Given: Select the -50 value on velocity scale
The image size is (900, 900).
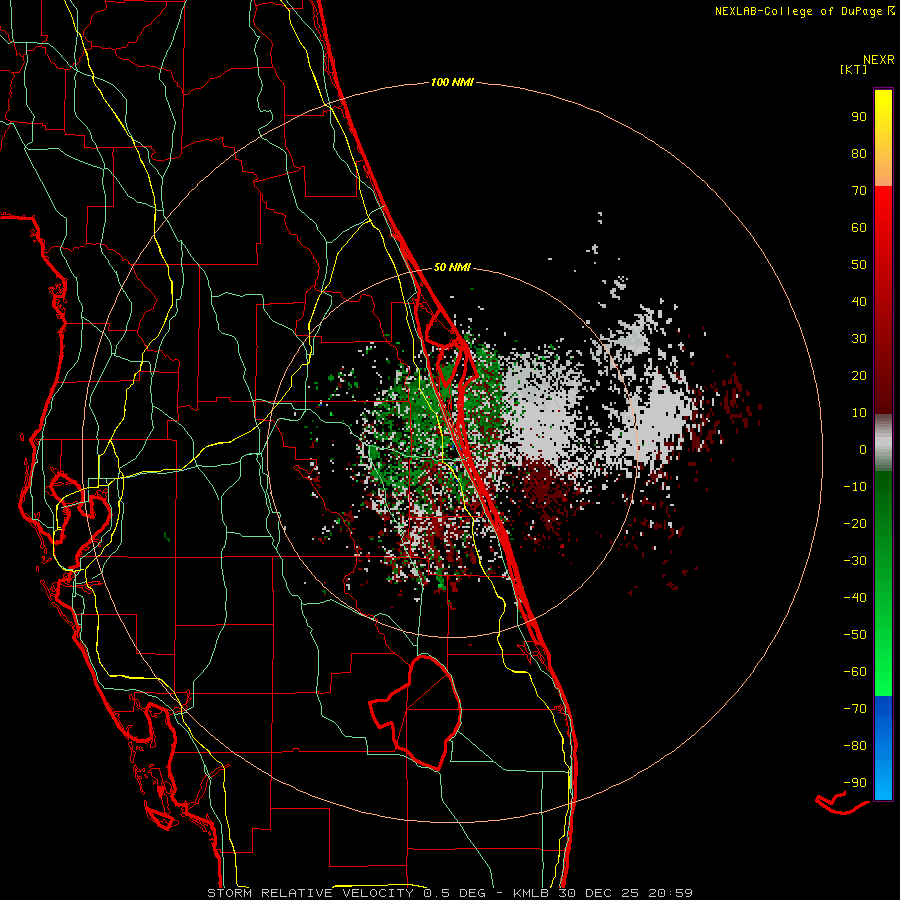Looking at the screenshot, I should point(855,634).
